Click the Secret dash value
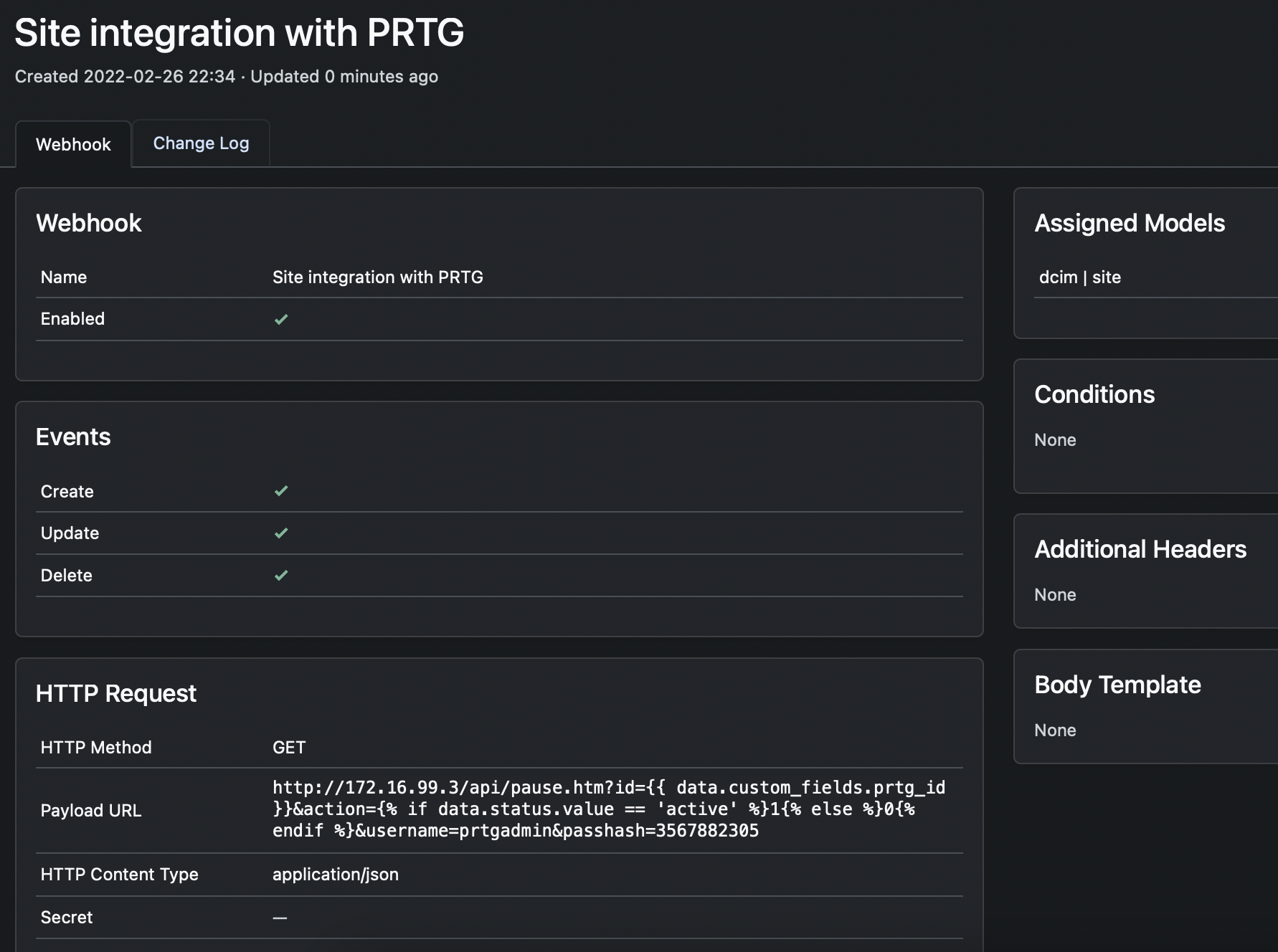This screenshot has width=1278, height=952. [280, 918]
